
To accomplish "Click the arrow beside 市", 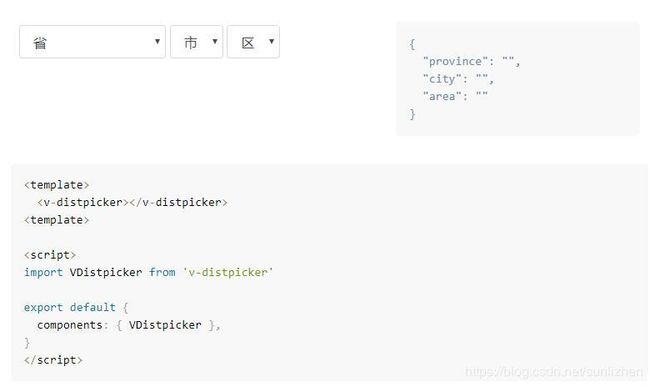I will coord(215,41).
